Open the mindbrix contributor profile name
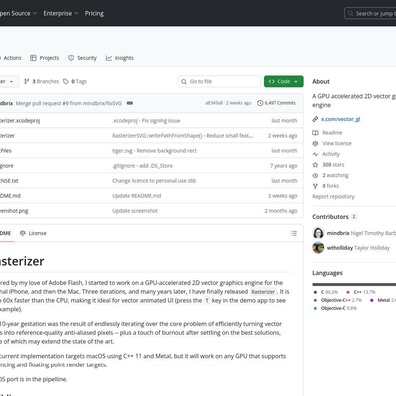 click(x=338, y=233)
